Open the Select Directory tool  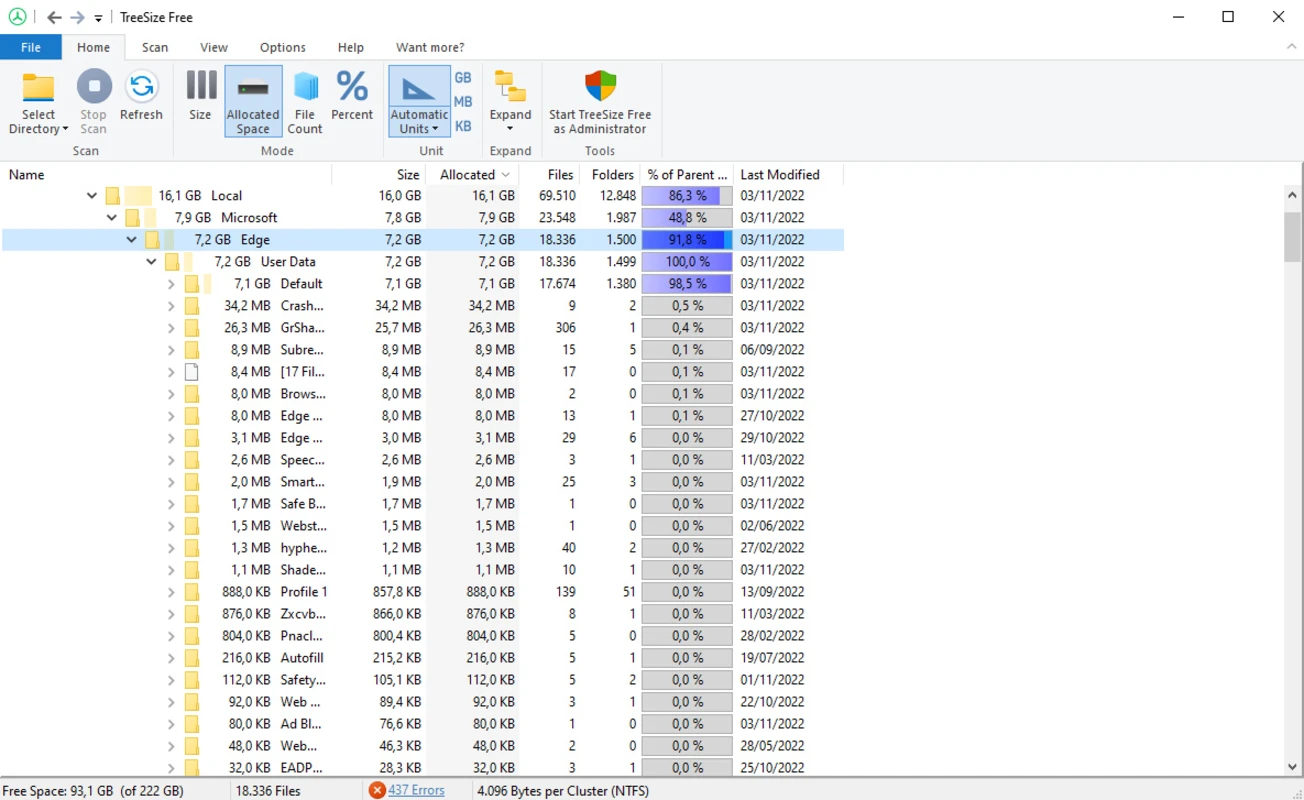(x=37, y=100)
